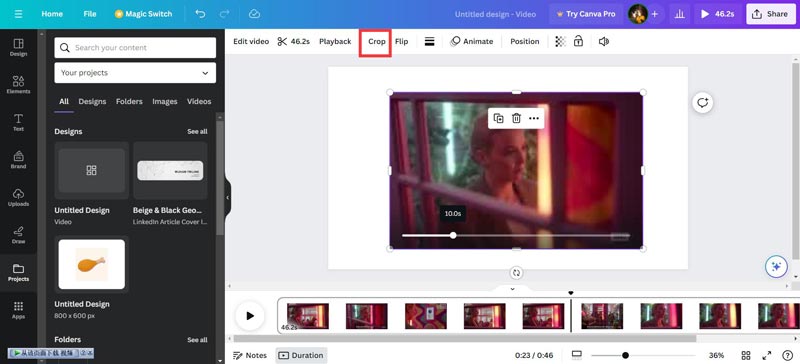
Task: Expand the Your projects dropdown
Action: pyautogui.click(x=135, y=73)
